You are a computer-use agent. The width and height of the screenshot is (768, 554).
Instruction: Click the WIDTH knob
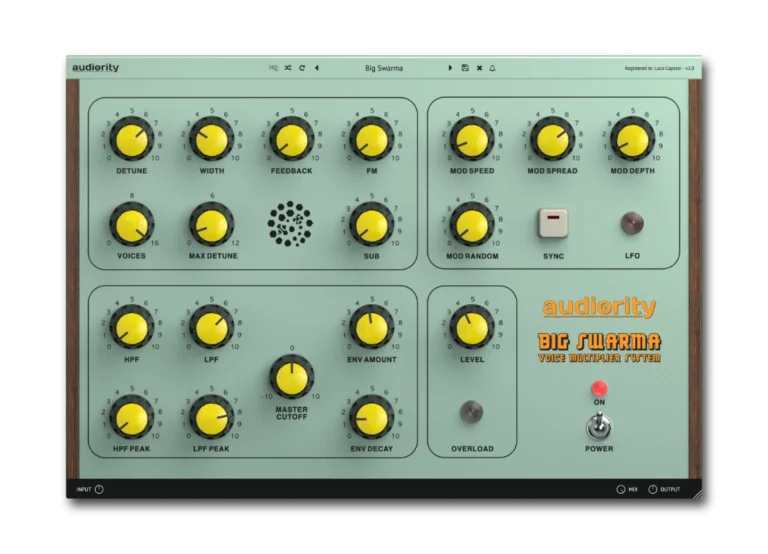click(x=212, y=140)
